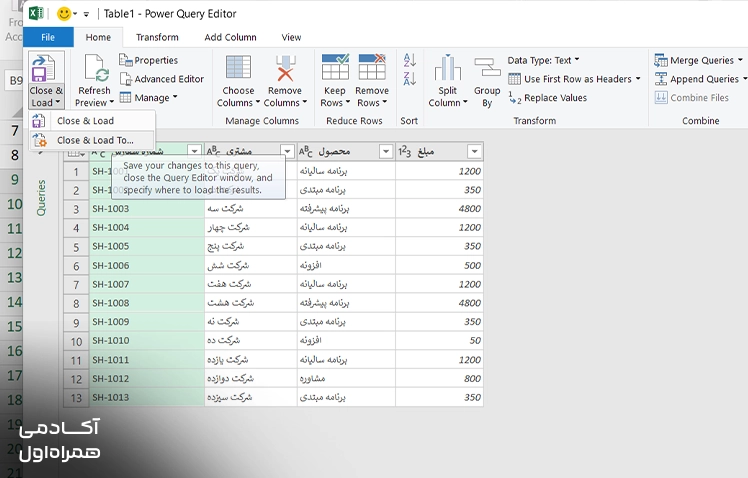Sort ascending A to Z
This screenshot has width=748, height=478.
(409, 61)
